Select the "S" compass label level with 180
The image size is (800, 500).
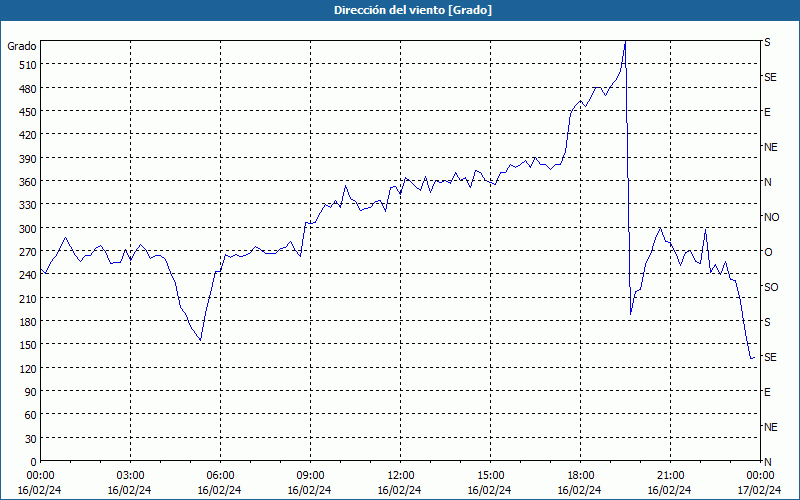tap(767, 322)
